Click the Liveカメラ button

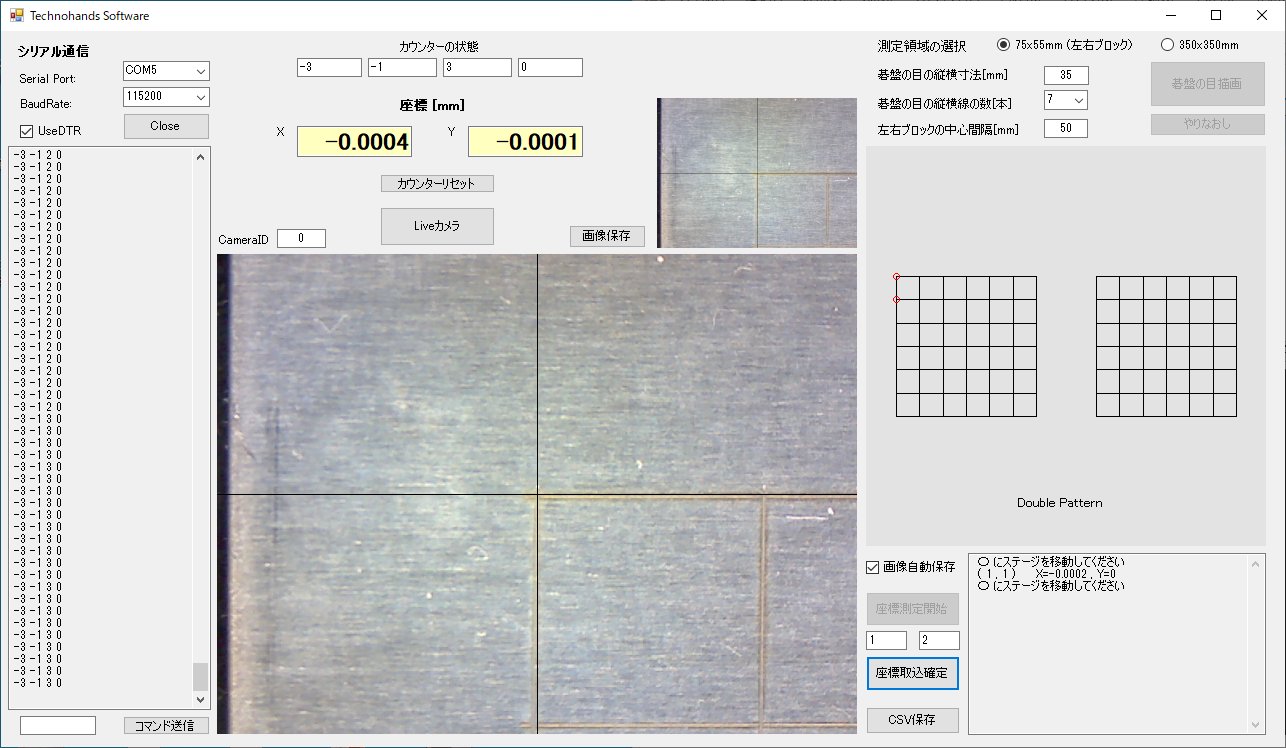[437, 226]
